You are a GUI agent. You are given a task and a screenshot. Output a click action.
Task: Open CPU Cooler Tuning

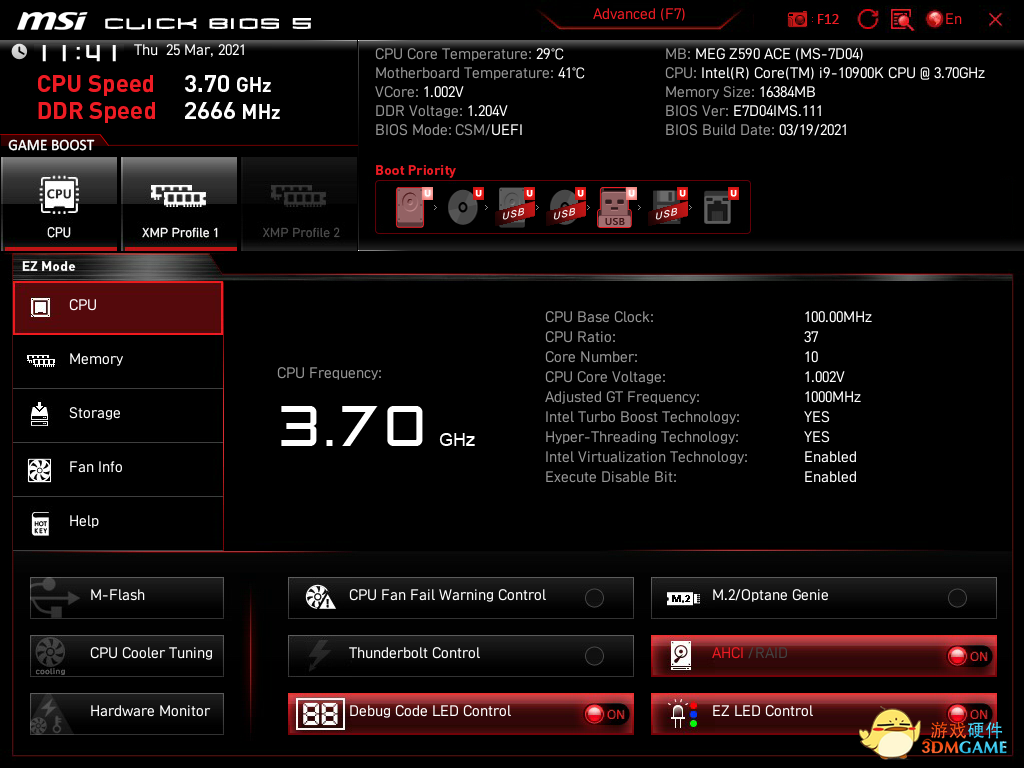point(127,656)
